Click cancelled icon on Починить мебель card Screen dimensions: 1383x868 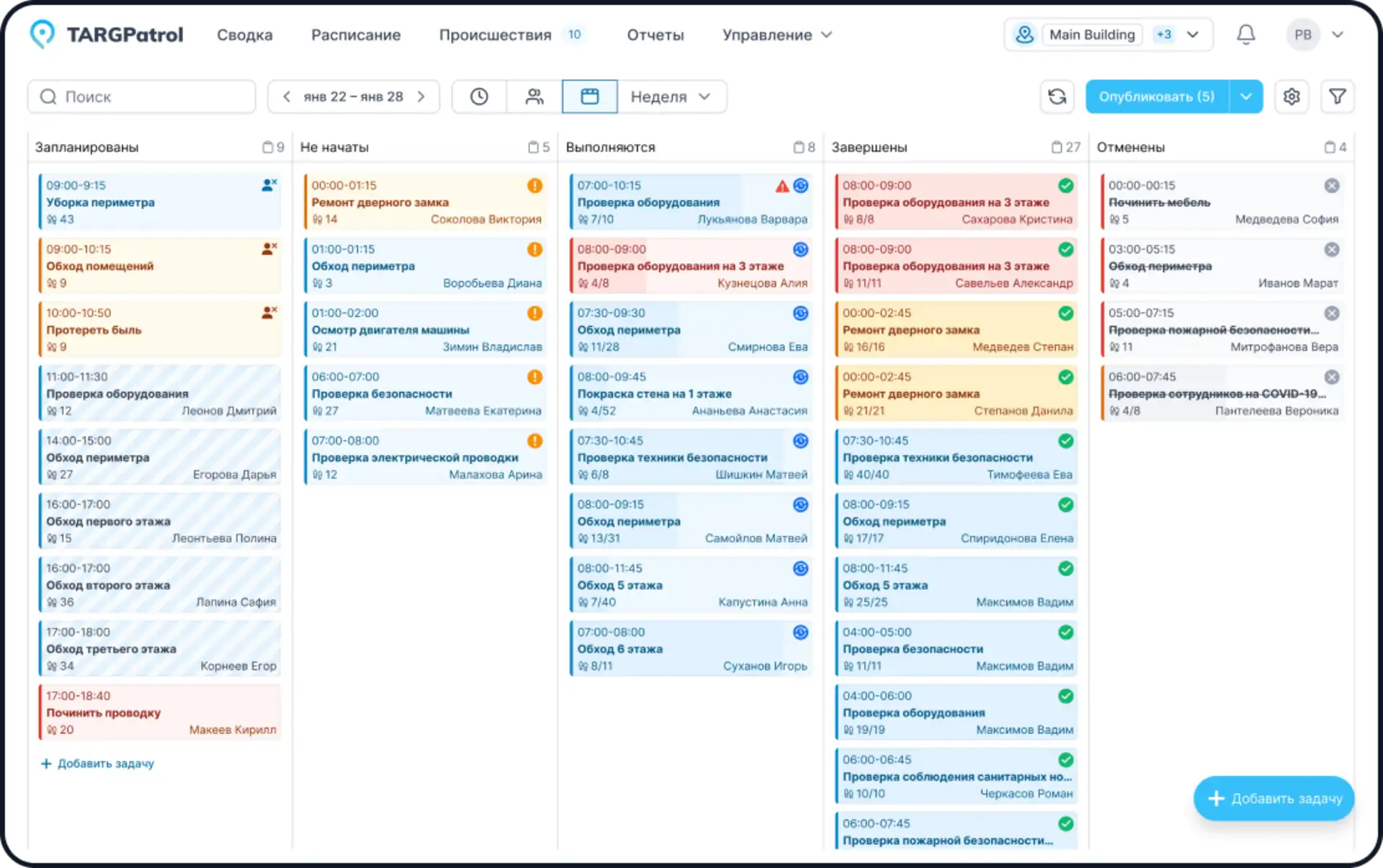coord(1331,185)
